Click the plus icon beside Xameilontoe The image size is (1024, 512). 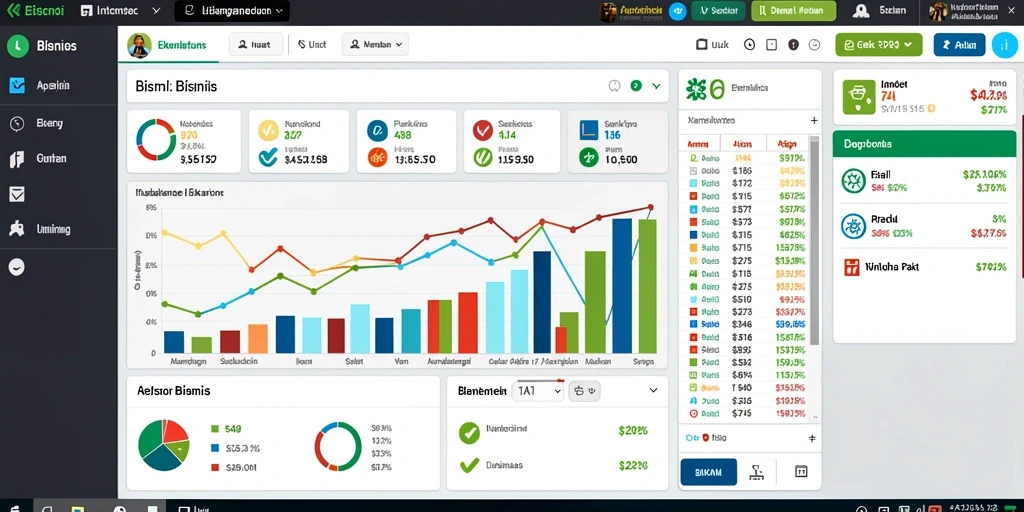click(x=814, y=121)
